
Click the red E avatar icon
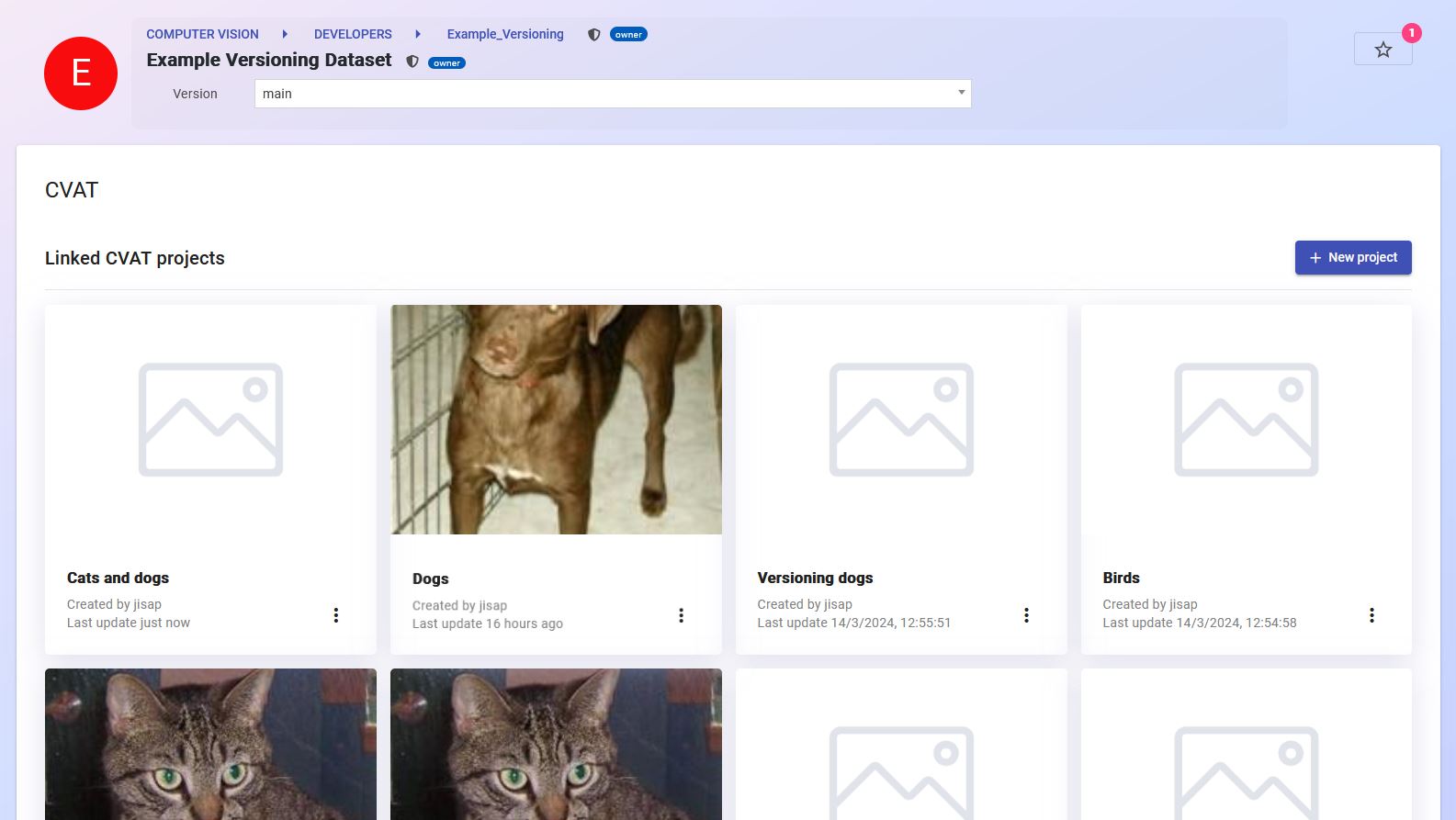(81, 73)
